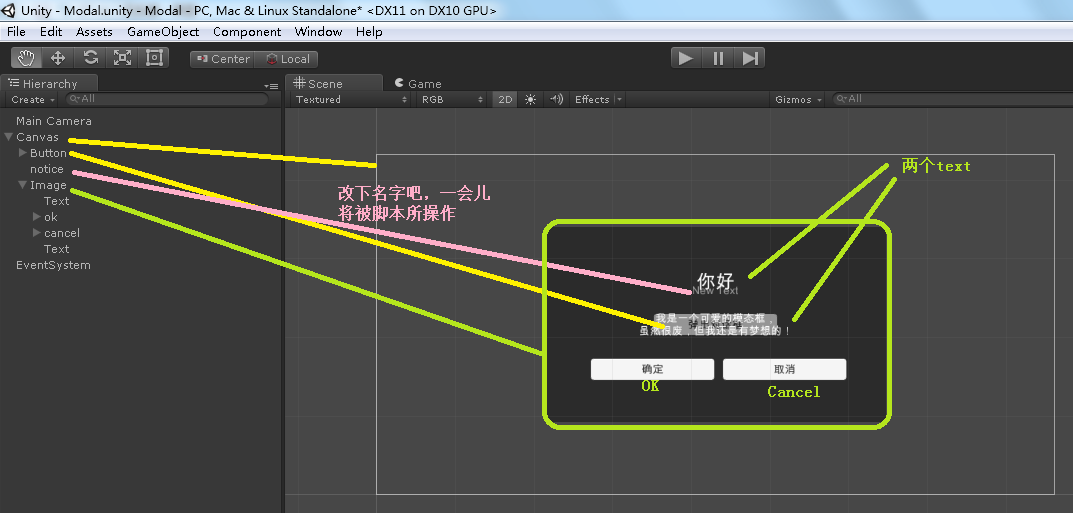Select ok object in Hierarchy
This screenshot has height=513, width=1073.
pyautogui.click(x=51, y=217)
